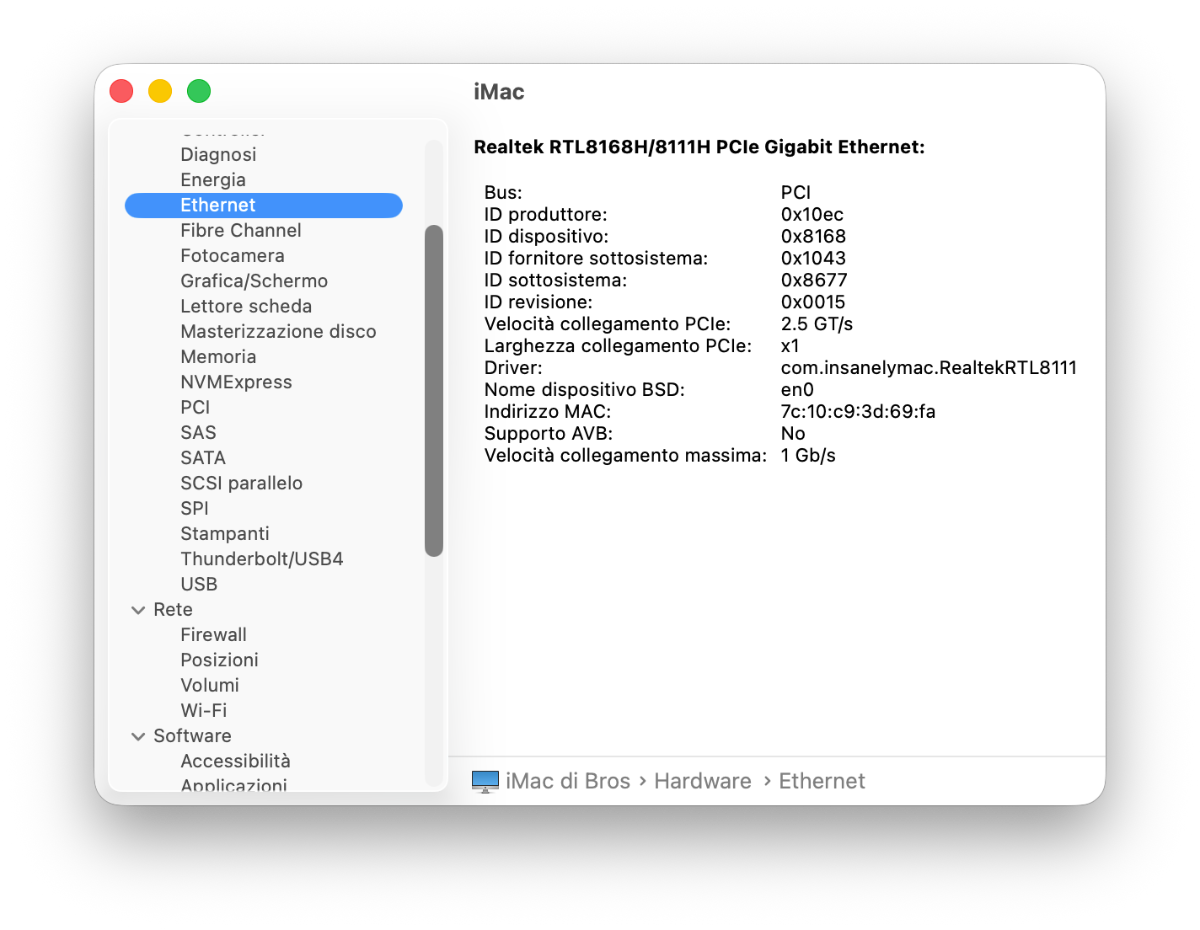Screen dimensions: 1200x930
Task: Click the green fullscreen window button
Action: (199, 91)
